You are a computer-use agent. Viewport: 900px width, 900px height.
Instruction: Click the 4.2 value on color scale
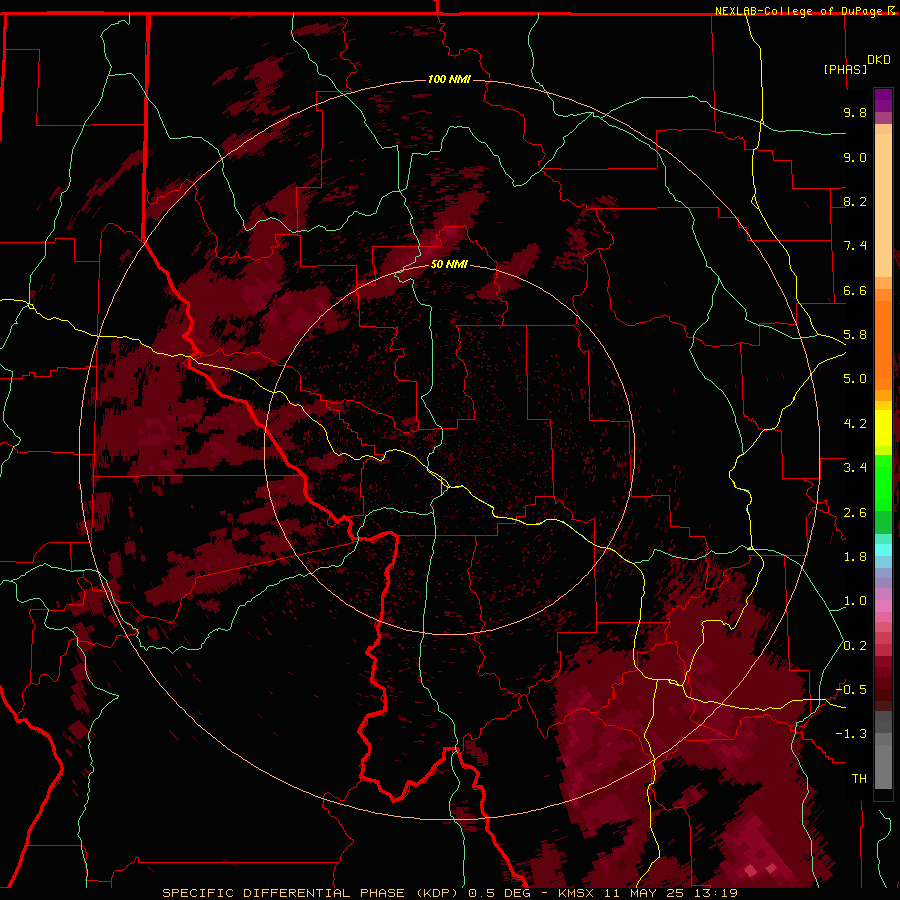point(855,424)
